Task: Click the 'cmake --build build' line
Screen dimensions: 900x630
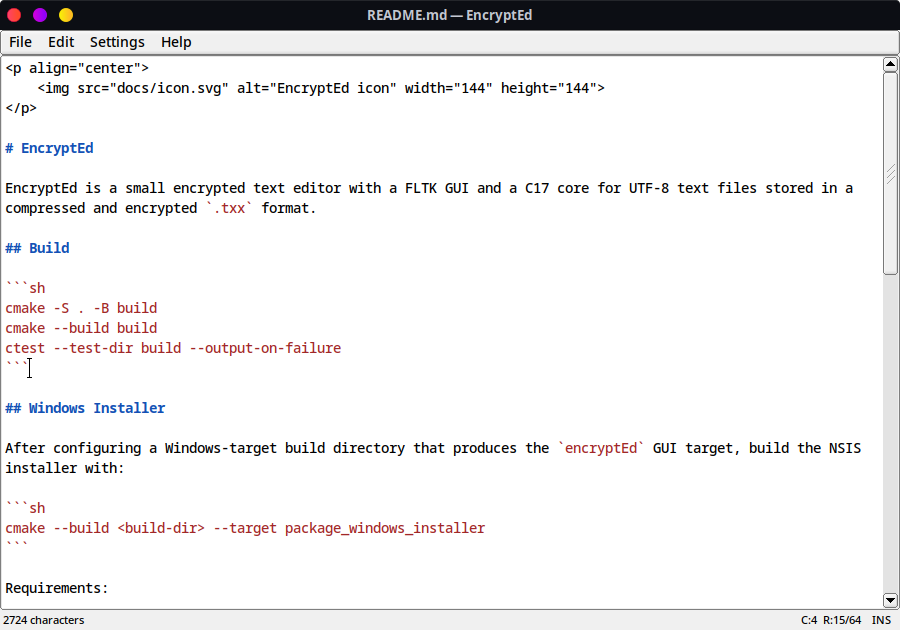Action: pyautogui.click(x=81, y=328)
